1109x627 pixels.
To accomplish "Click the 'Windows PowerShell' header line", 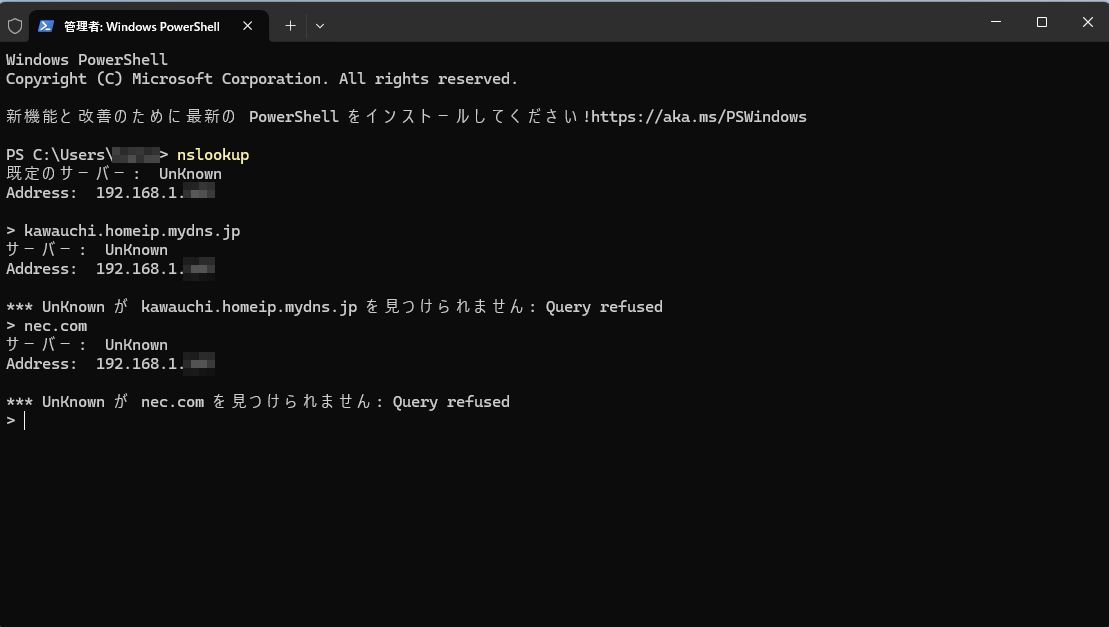I will tap(87, 59).
